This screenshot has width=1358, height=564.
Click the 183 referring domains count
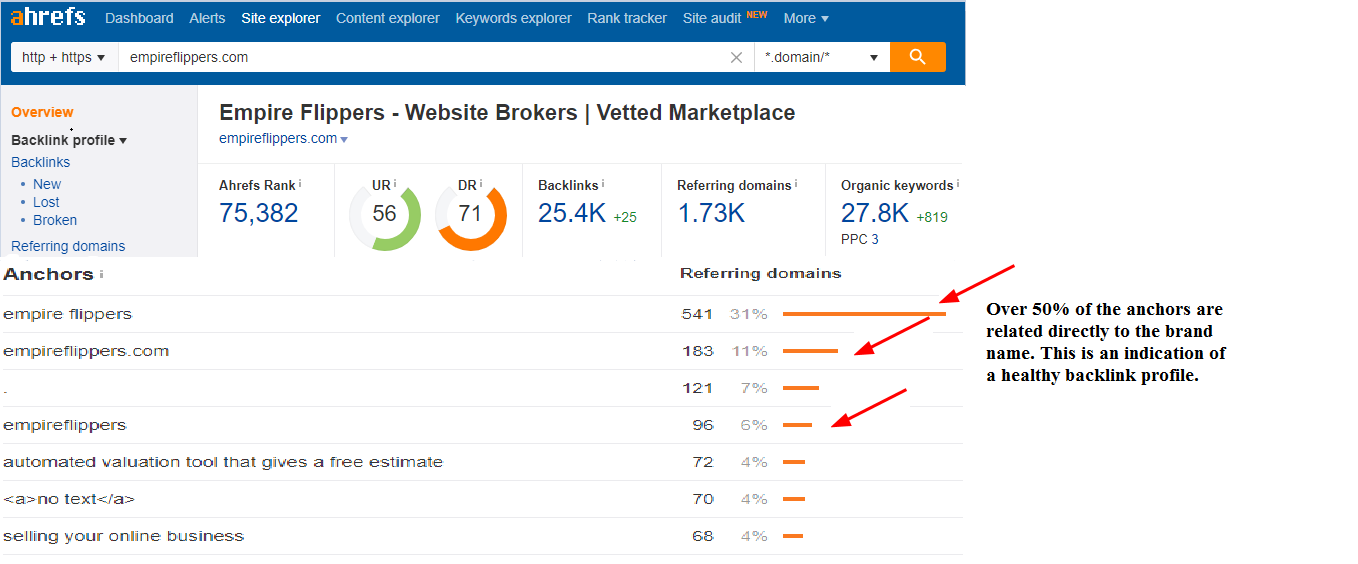(x=697, y=351)
